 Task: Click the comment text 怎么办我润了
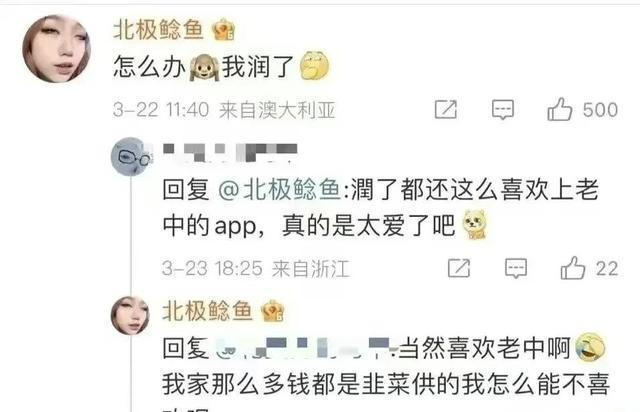tap(221, 67)
